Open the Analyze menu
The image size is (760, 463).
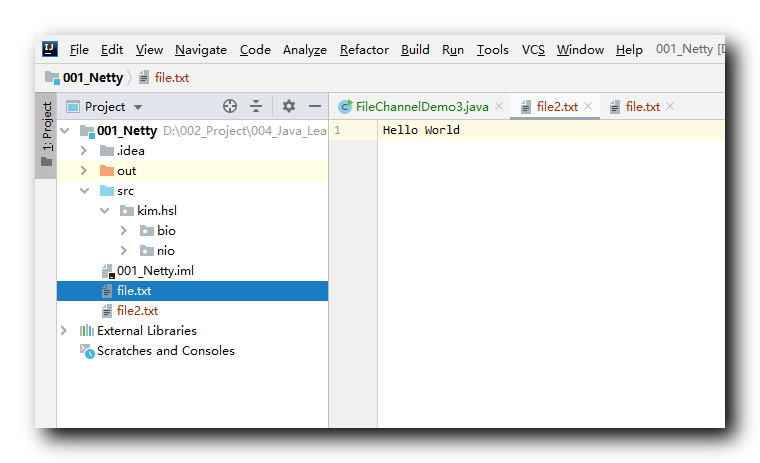click(x=305, y=49)
